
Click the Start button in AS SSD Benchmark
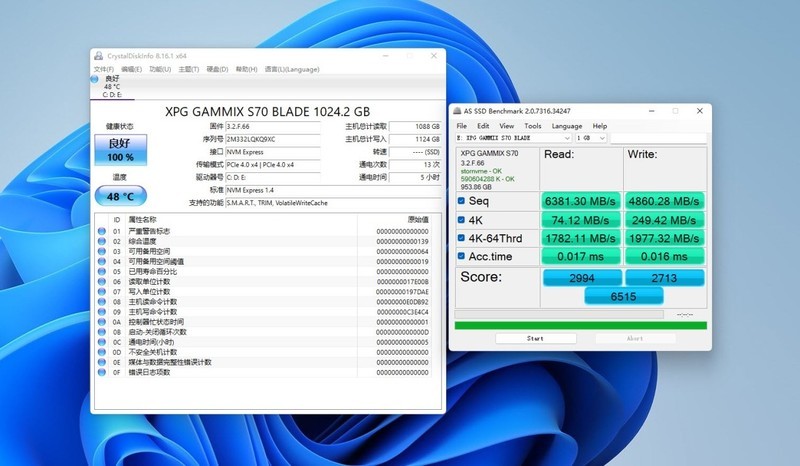click(536, 338)
